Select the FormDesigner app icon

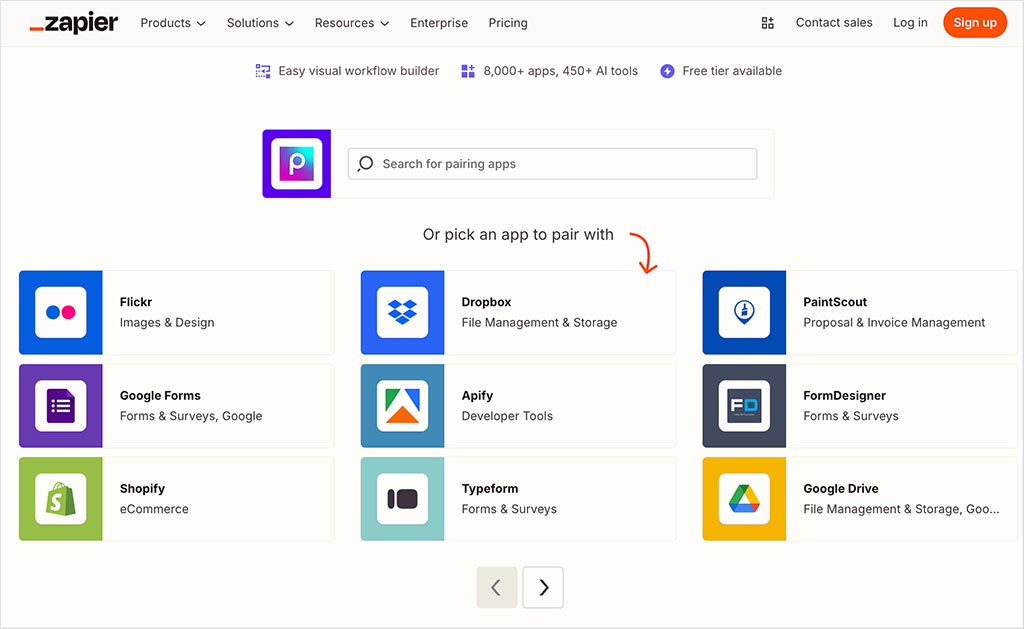pyautogui.click(x=744, y=406)
